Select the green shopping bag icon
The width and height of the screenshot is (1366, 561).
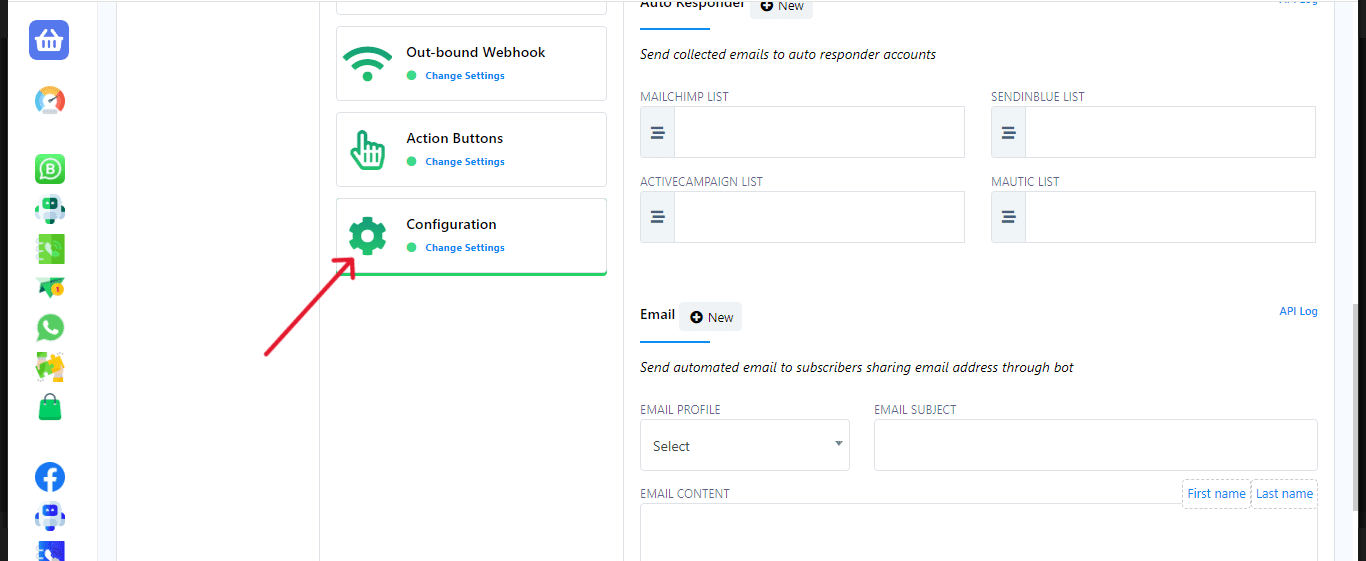click(50, 407)
